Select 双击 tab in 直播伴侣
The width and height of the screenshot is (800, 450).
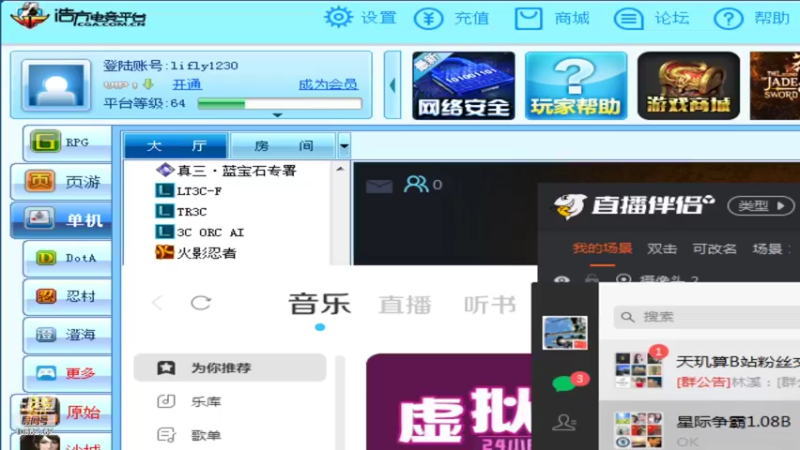point(662,248)
